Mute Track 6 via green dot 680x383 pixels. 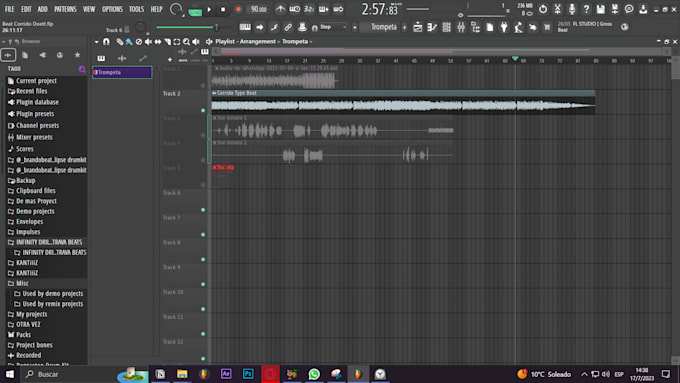click(203, 210)
